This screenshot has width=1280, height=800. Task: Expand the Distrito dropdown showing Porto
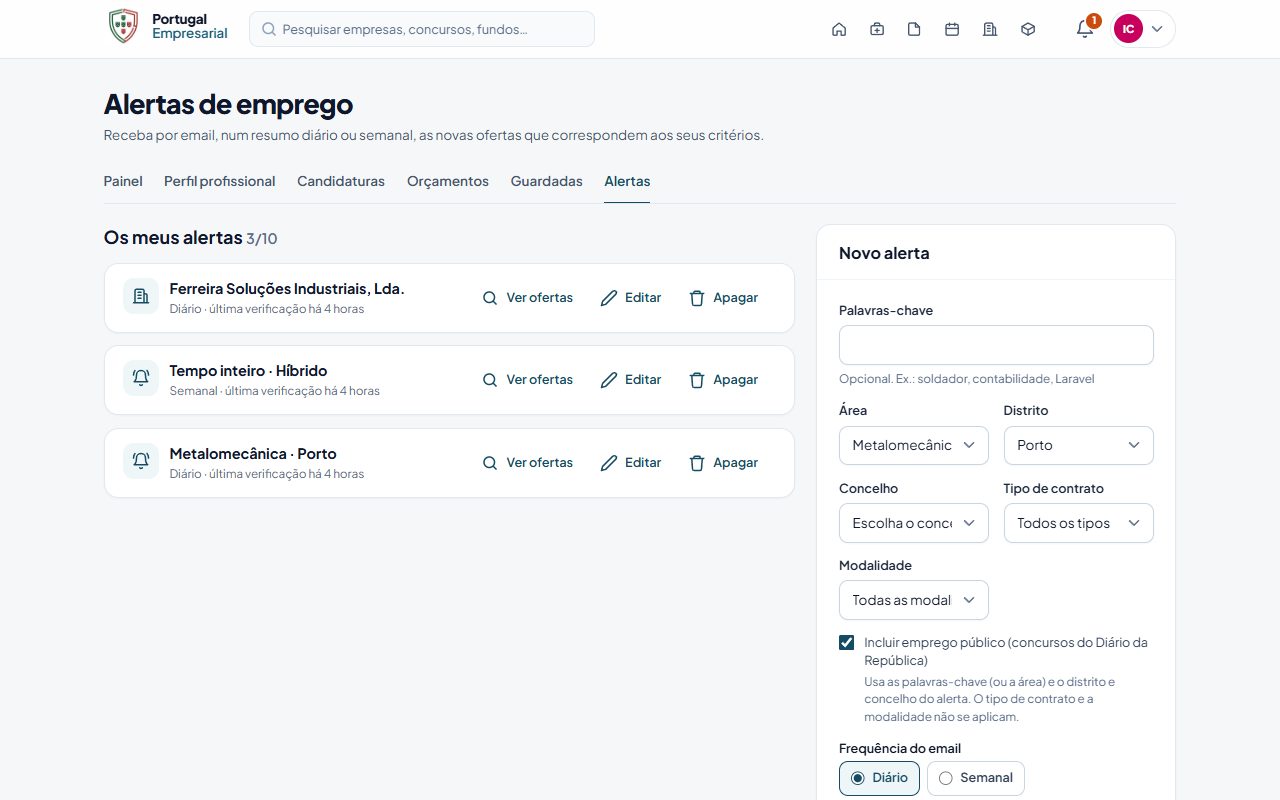[1078, 445]
